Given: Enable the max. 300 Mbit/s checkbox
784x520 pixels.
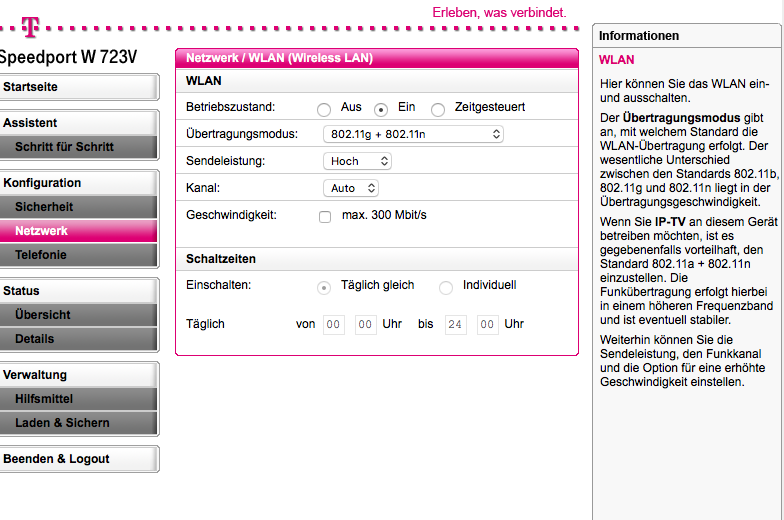Looking at the screenshot, I should (x=325, y=216).
